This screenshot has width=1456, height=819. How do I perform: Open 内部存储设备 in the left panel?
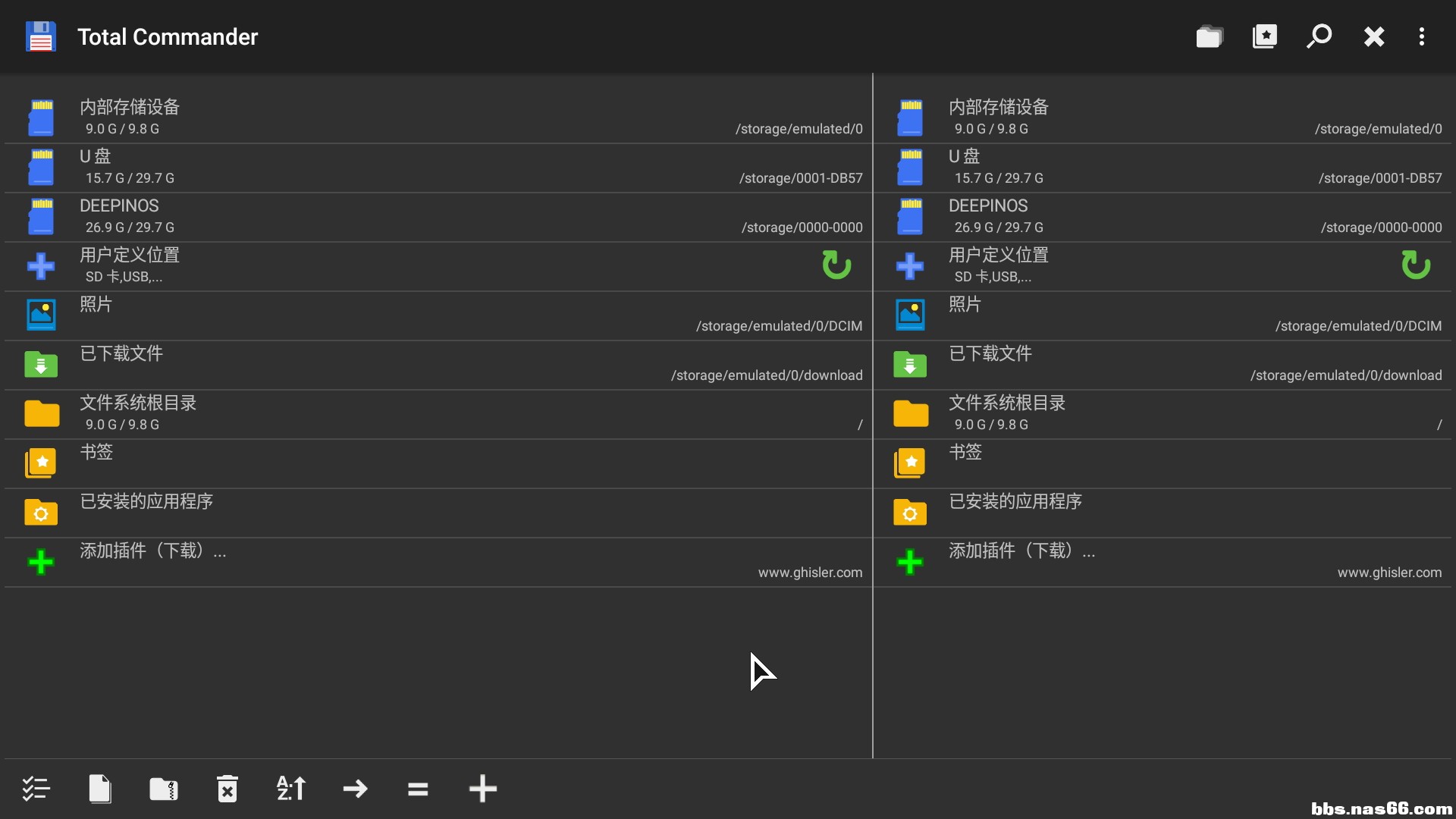pos(438,118)
